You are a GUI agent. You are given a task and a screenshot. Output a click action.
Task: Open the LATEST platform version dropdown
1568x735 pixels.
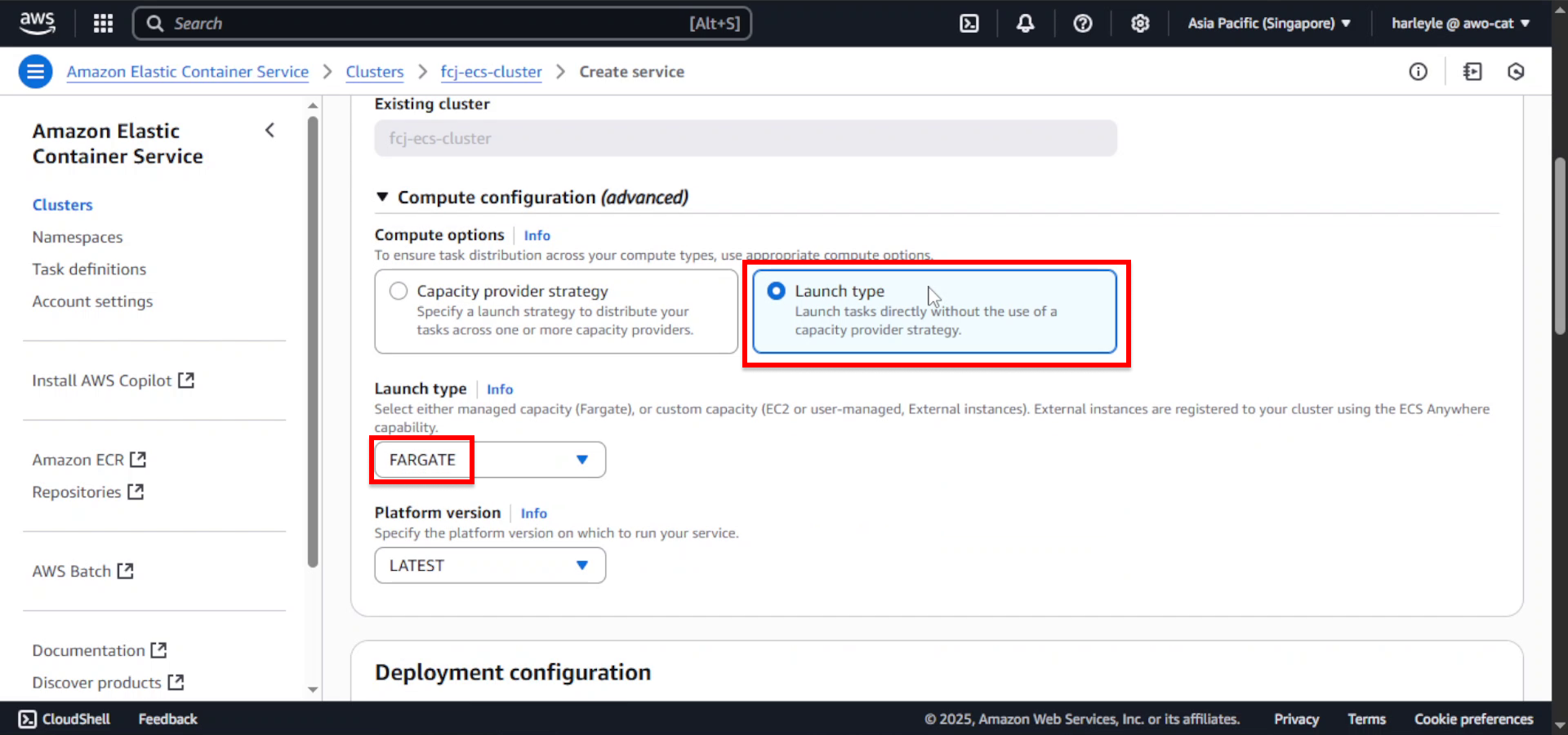490,565
